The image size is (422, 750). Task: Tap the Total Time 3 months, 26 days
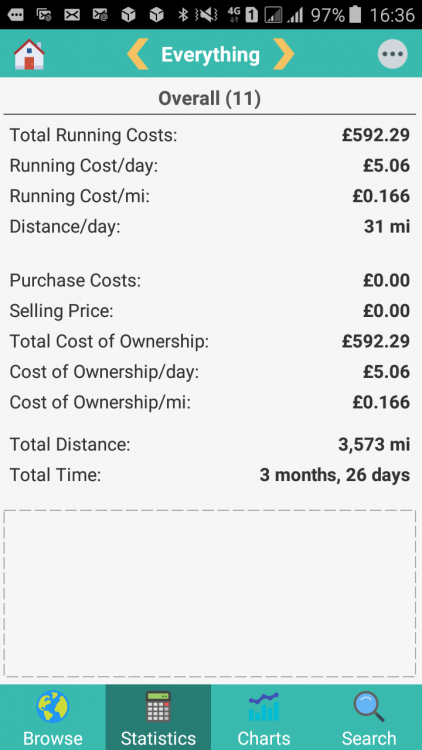point(335,475)
